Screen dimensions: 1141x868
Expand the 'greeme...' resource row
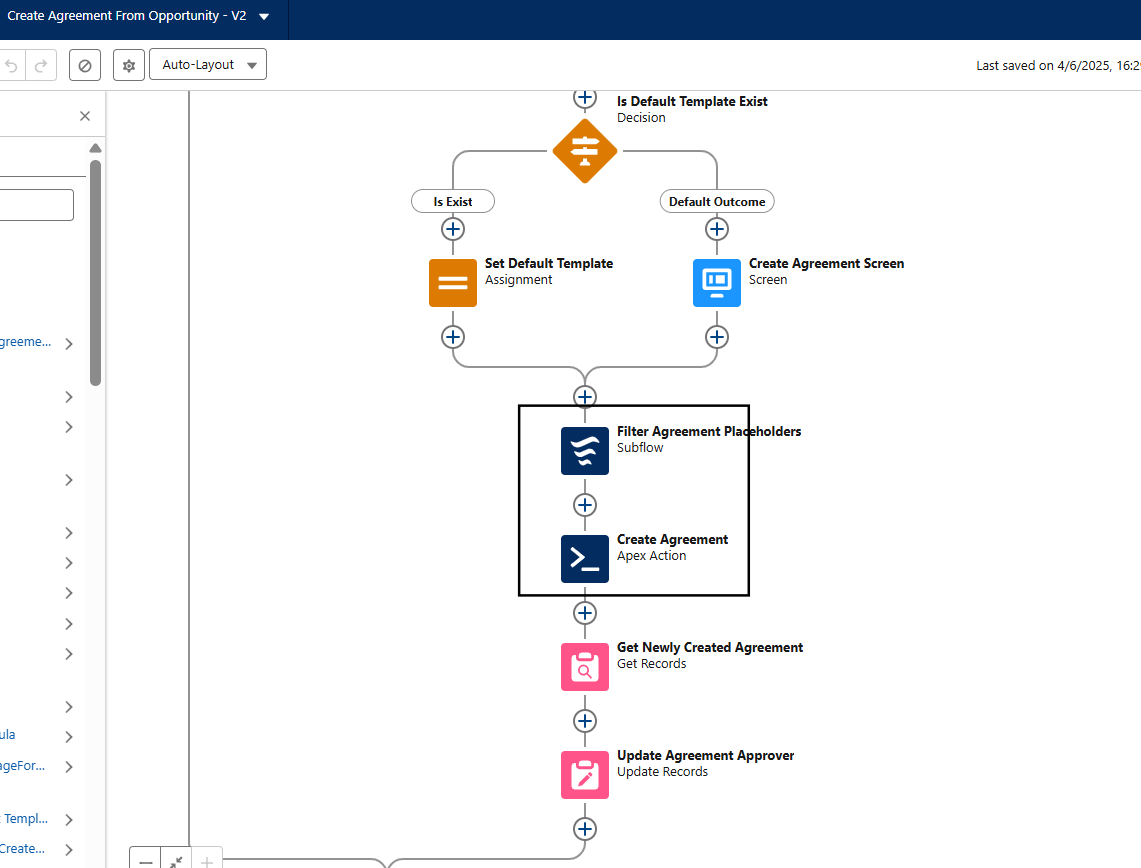point(69,343)
